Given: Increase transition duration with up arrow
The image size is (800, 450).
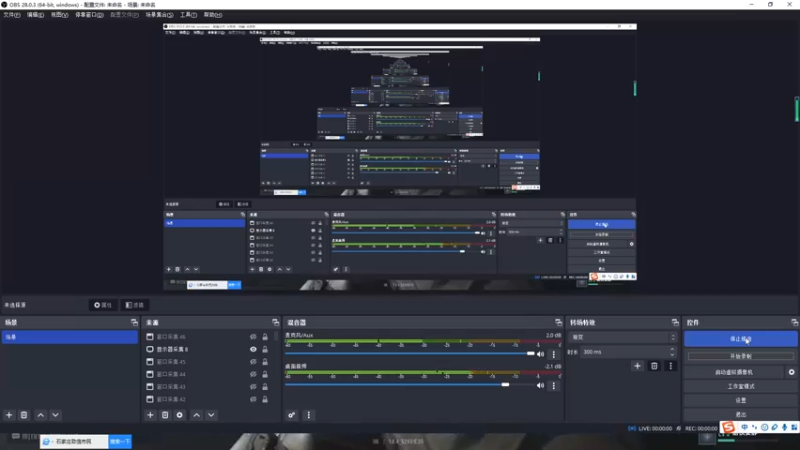Looking at the screenshot, I should pyautogui.click(x=672, y=349).
